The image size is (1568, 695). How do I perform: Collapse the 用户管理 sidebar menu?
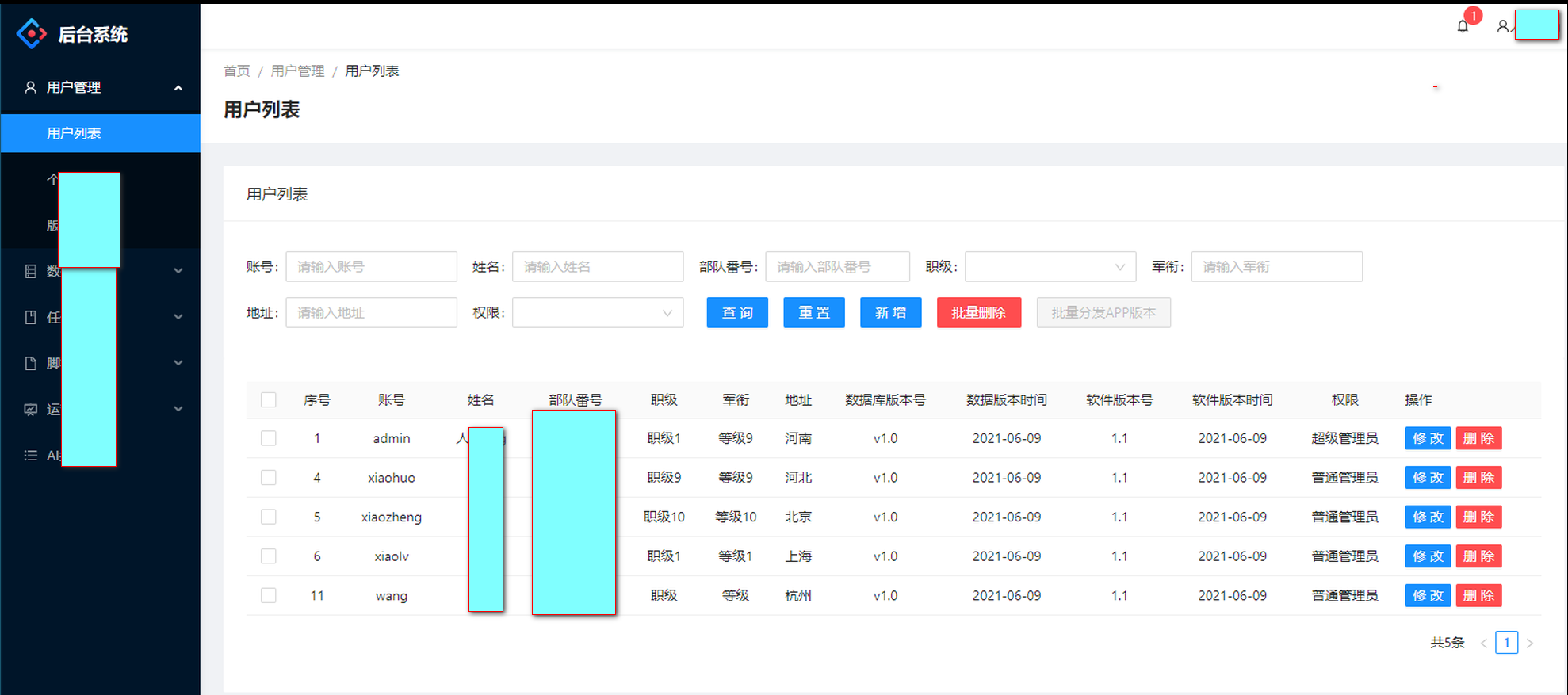(x=178, y=87)
